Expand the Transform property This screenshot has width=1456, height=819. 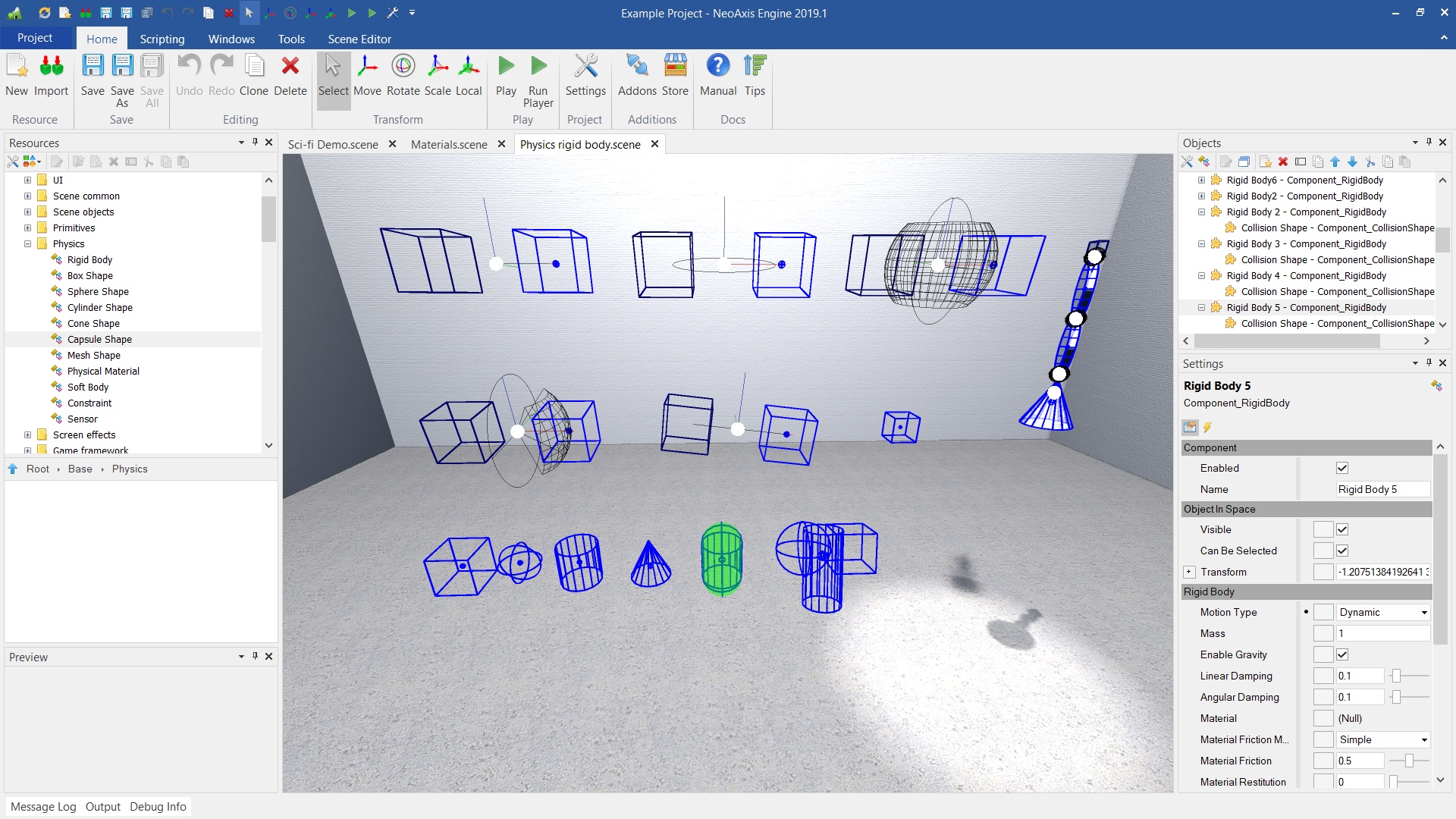[1189, 572]
